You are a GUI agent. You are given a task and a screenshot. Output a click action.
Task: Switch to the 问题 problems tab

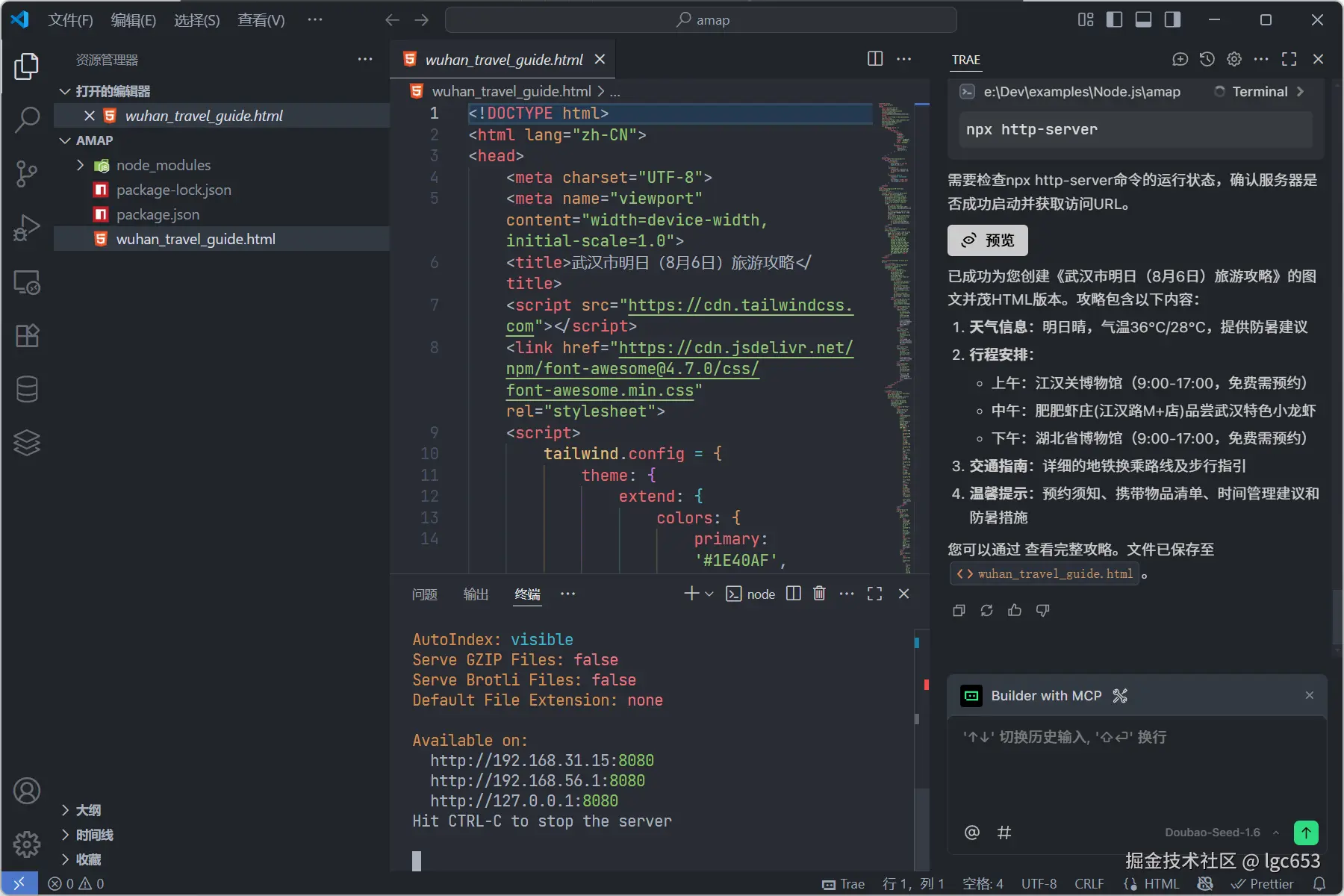pos(425,594)
